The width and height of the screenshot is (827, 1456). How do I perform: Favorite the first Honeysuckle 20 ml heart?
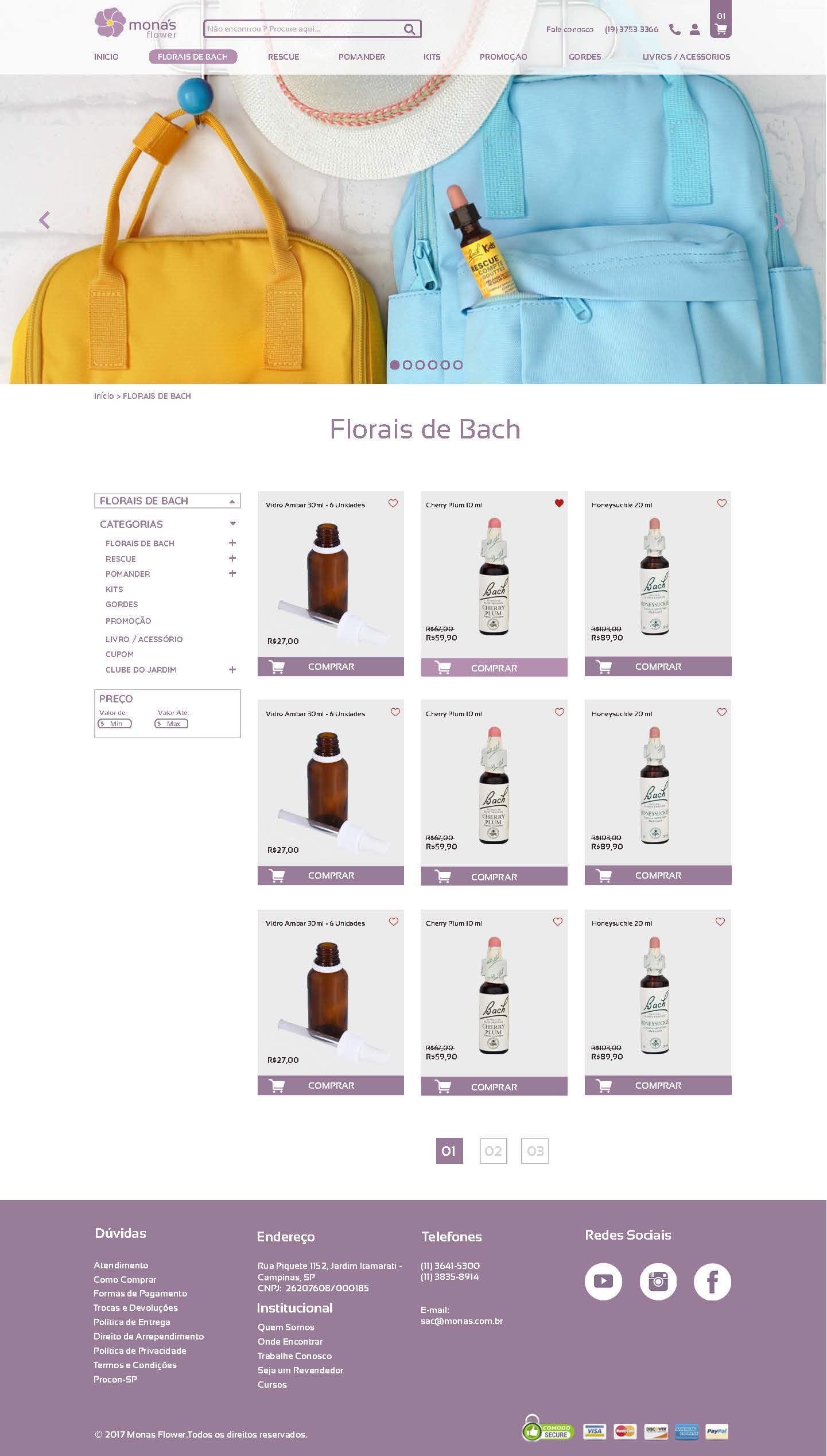722,503
